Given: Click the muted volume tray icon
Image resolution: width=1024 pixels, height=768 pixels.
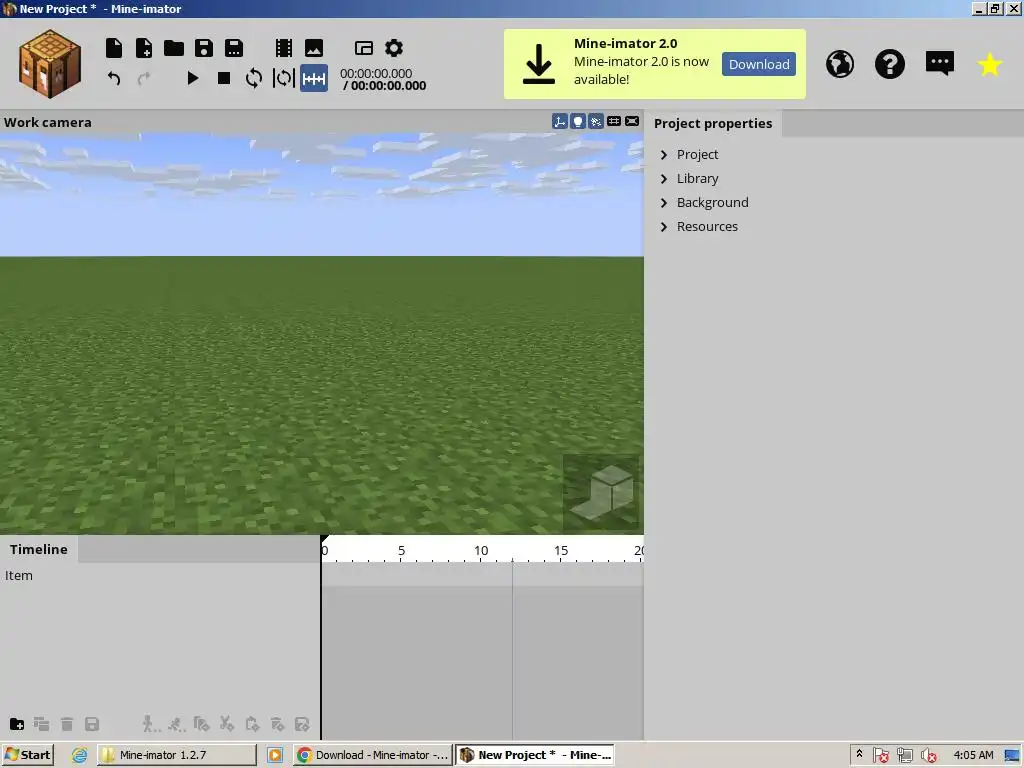Looking at the screenshot, I should point(929,756).
